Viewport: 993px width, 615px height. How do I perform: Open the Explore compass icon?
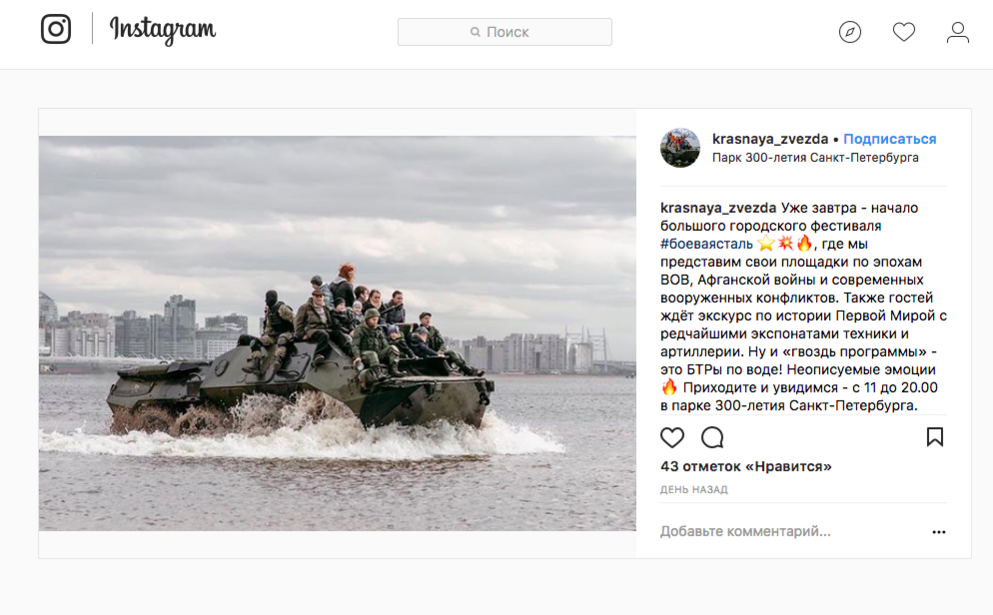850,32
